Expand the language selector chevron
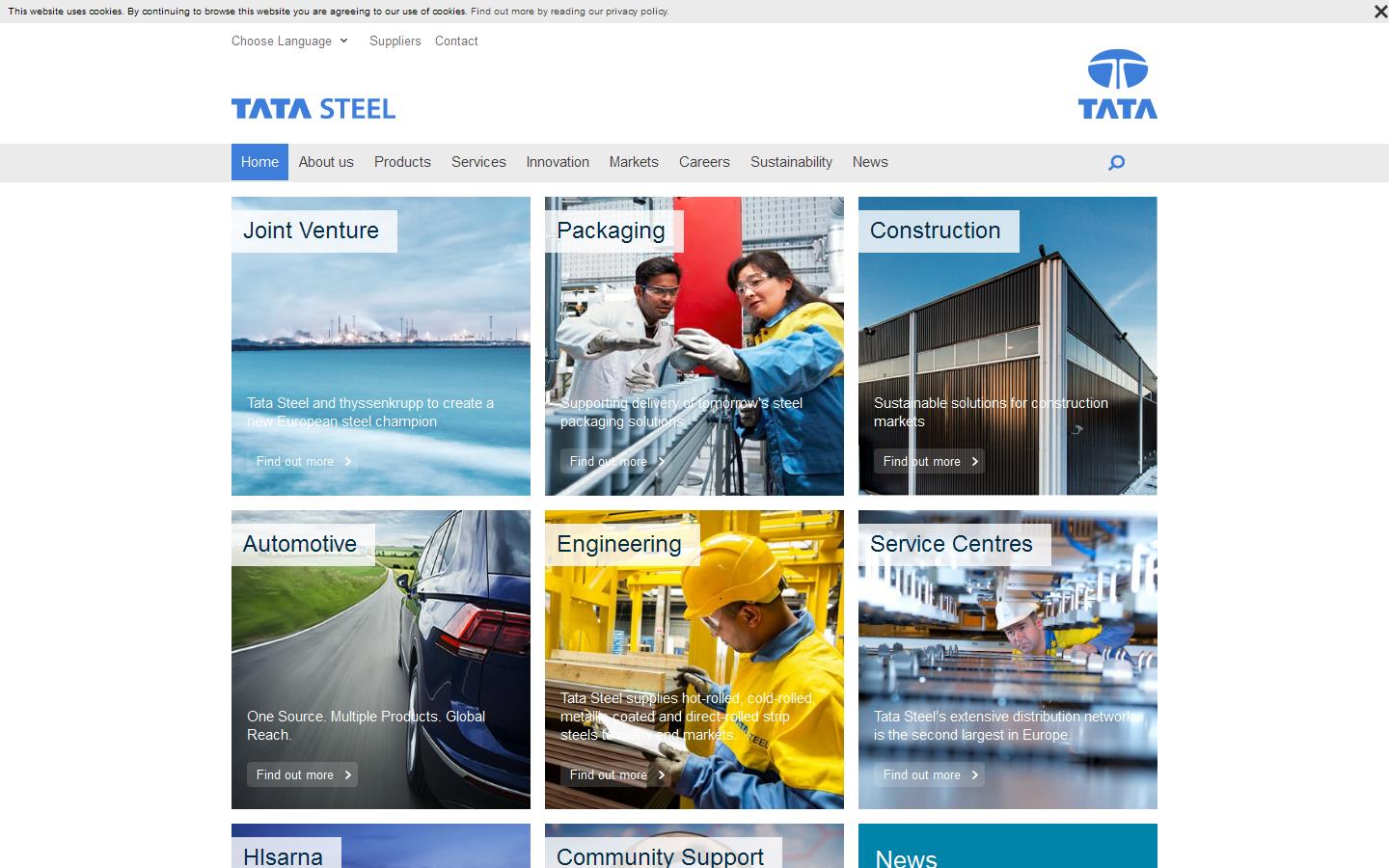 (343, 41)
